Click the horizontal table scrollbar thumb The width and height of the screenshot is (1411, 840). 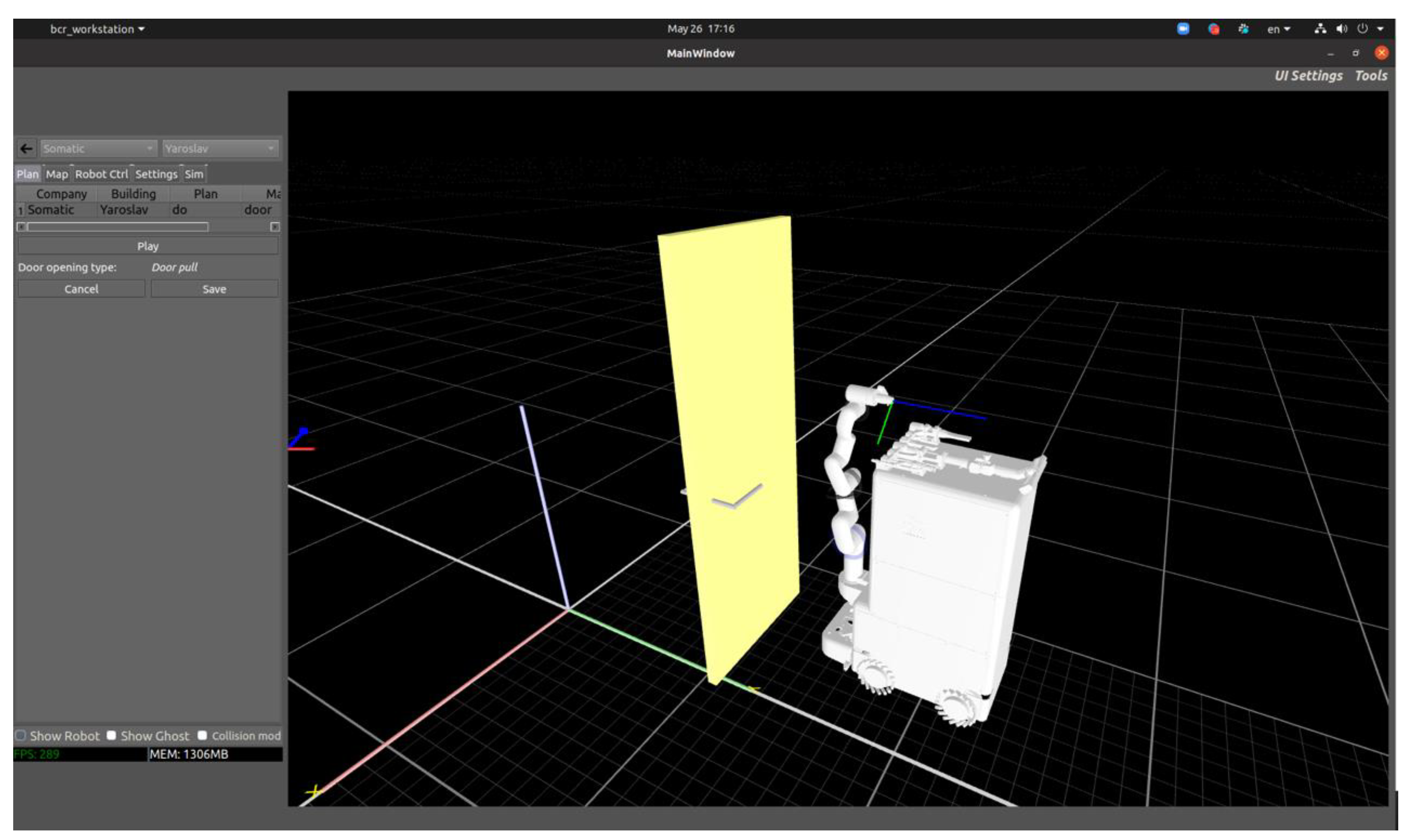point(118,227)
